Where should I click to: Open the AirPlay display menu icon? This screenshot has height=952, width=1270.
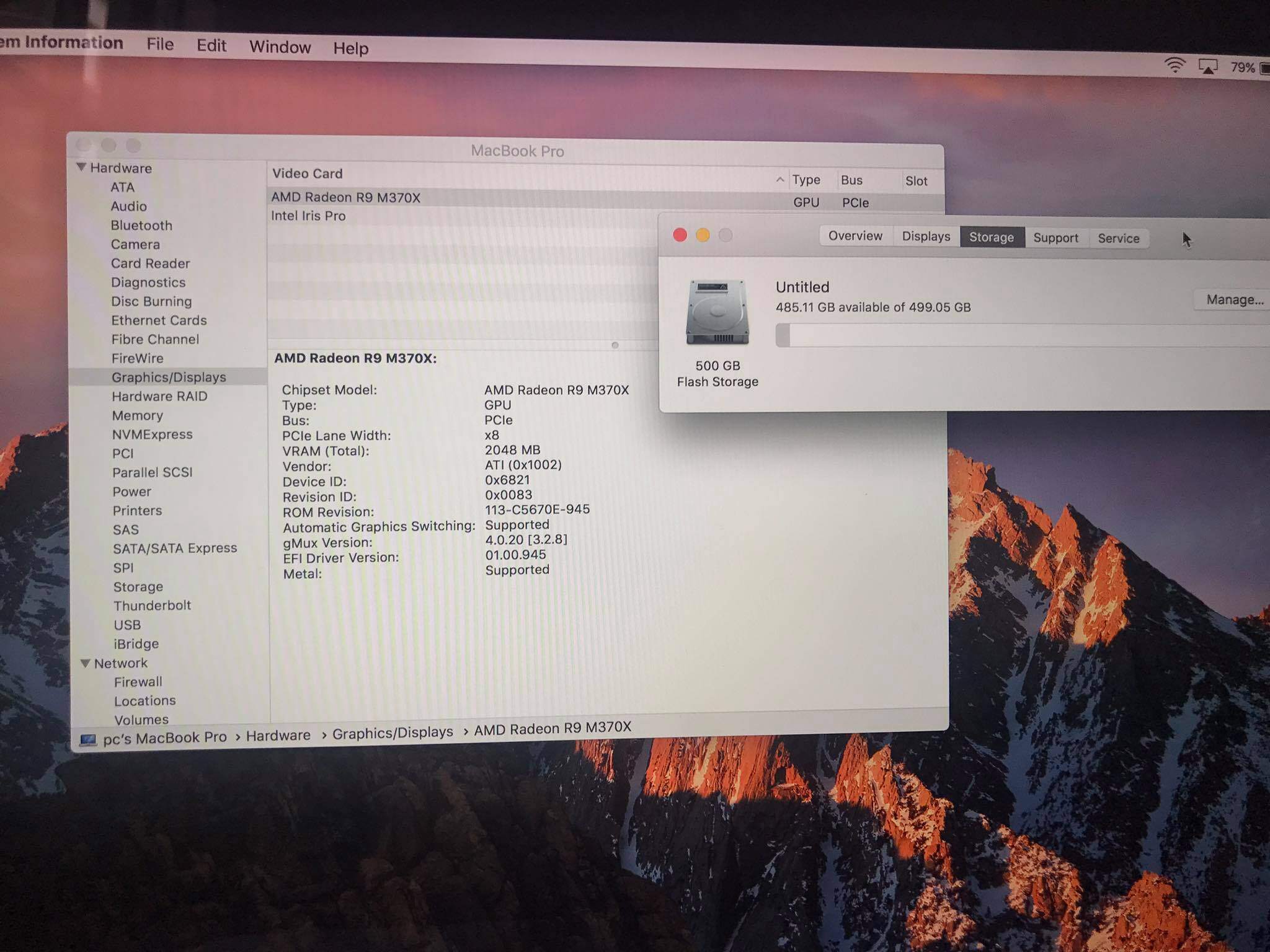1207,67
